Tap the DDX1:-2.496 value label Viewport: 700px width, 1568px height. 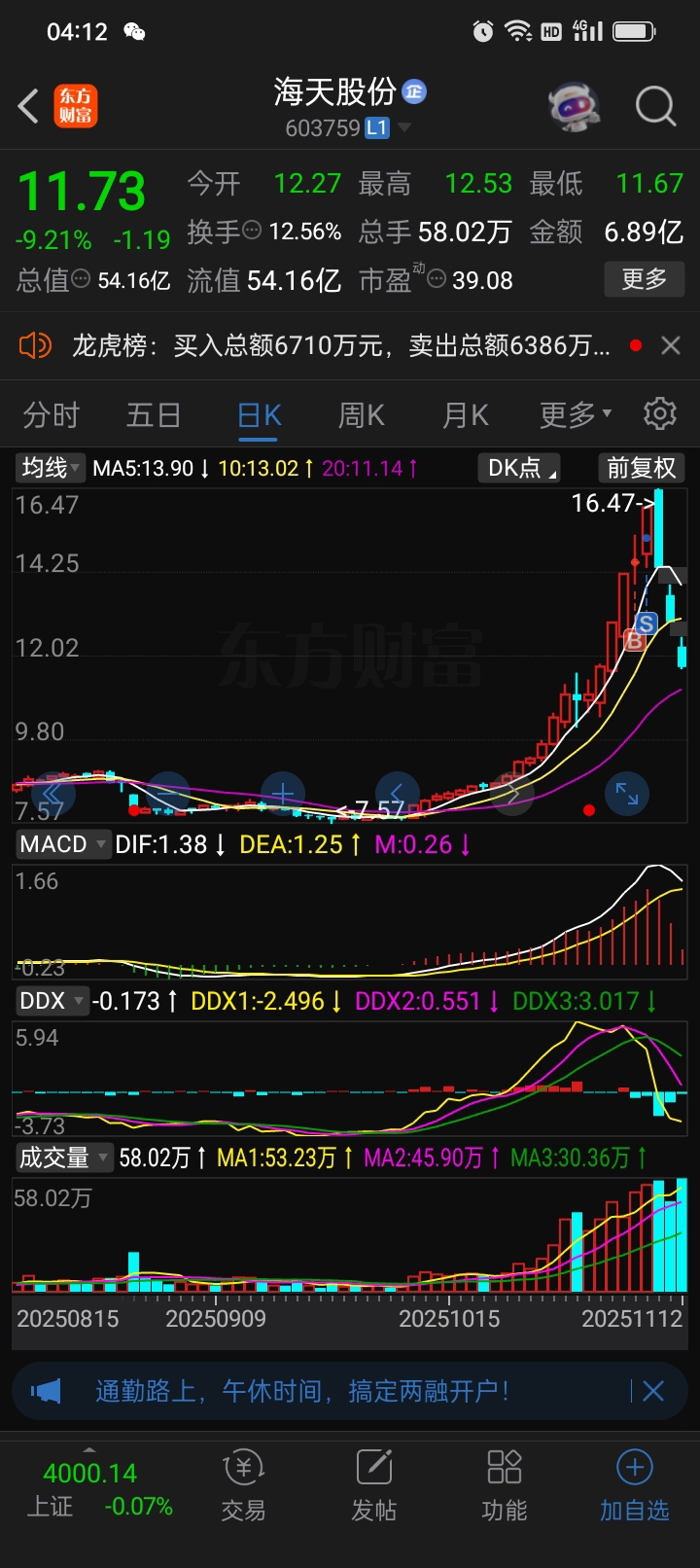[x=257, y=1001]
